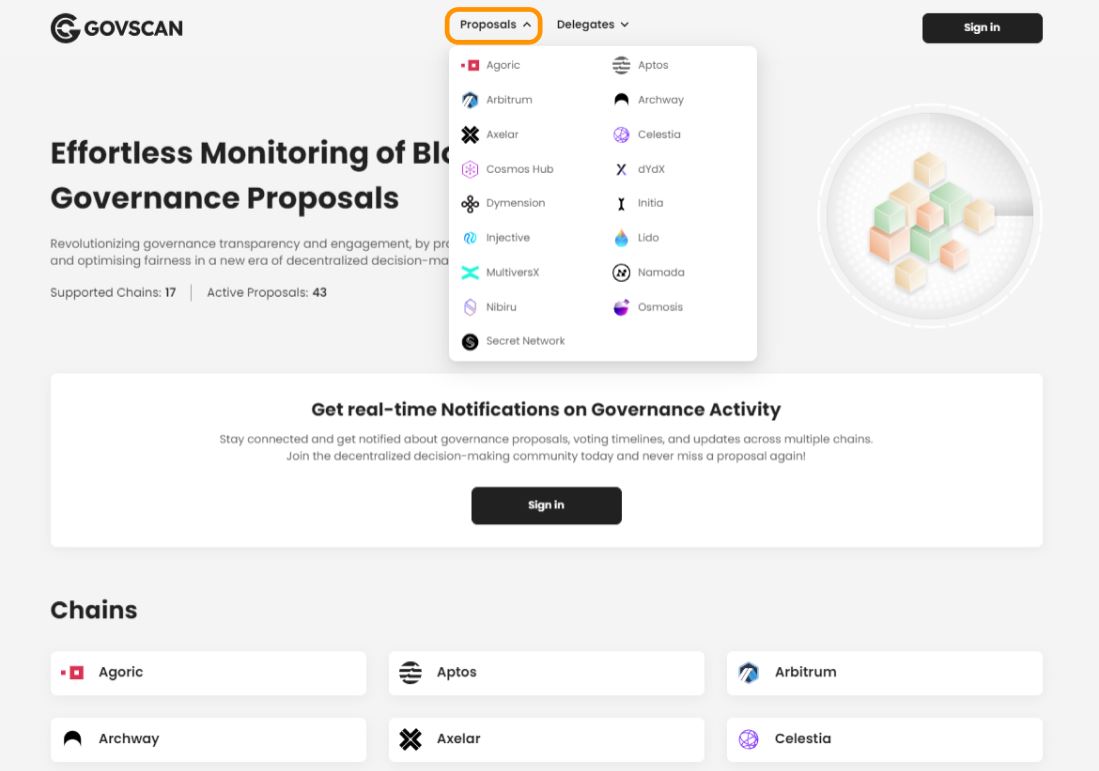Viewport: 1099px width, 771px height.
Task: Click the Cosmos Hub icon in dropdown
Action: point(470,170)
